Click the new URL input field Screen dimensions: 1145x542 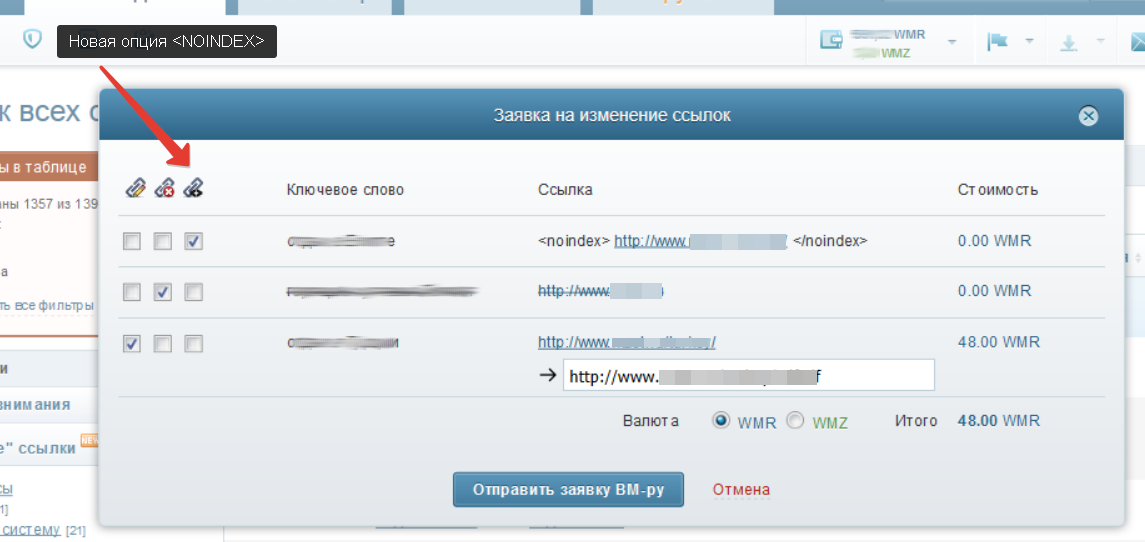coord(748,375)
